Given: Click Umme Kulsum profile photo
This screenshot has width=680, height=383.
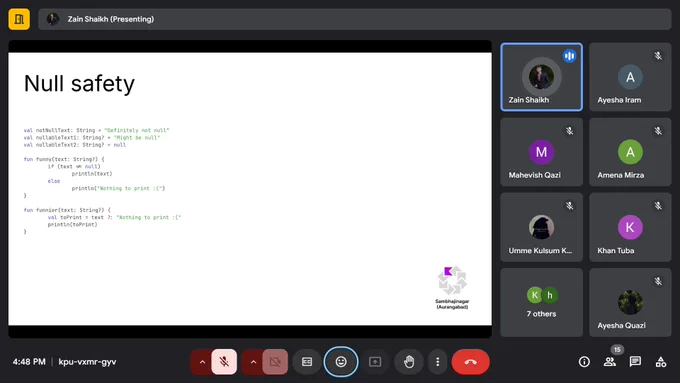Looking at the screenshot, I should [x=541, y=227].
